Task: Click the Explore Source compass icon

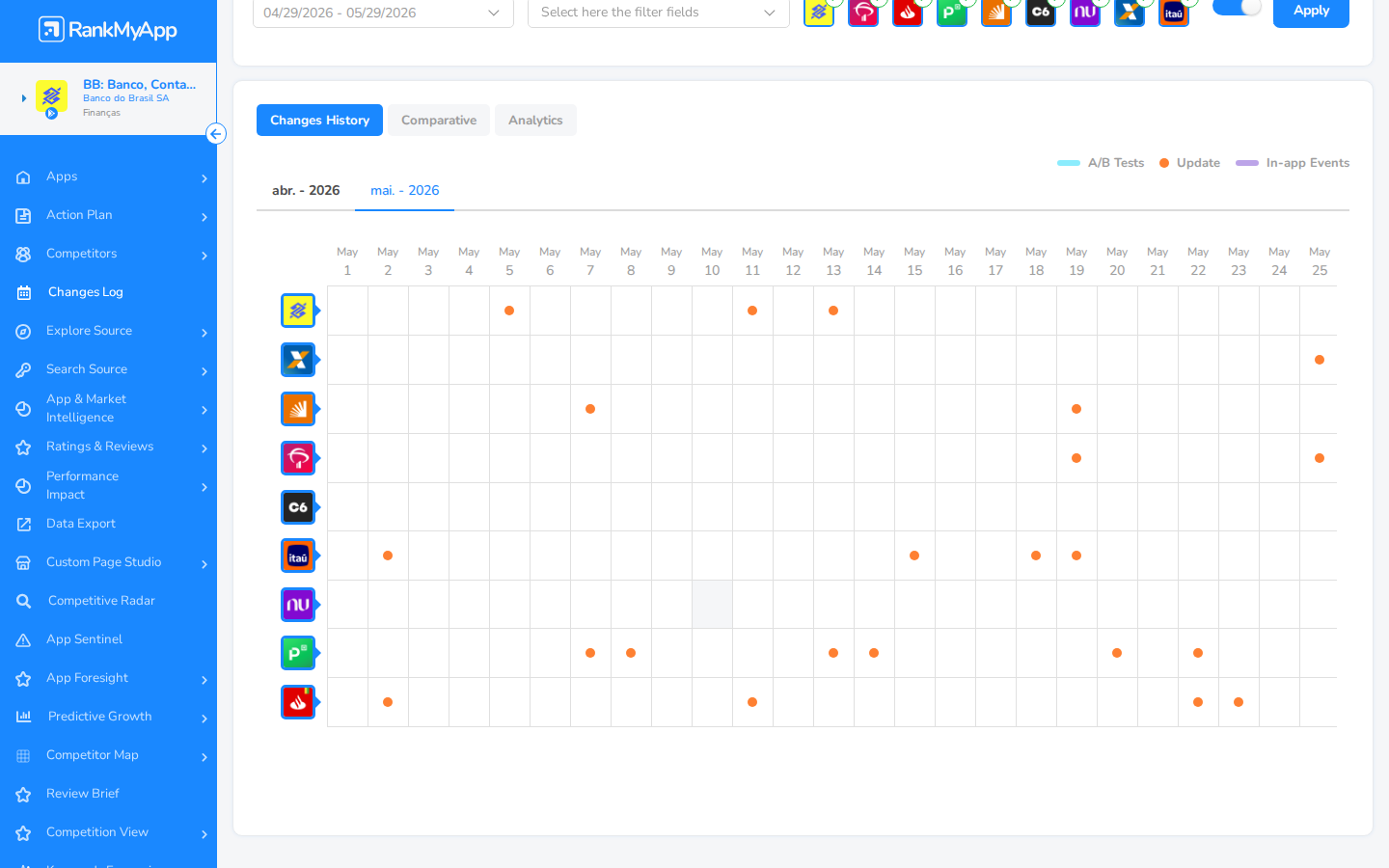Action: (x=23, y=332)
